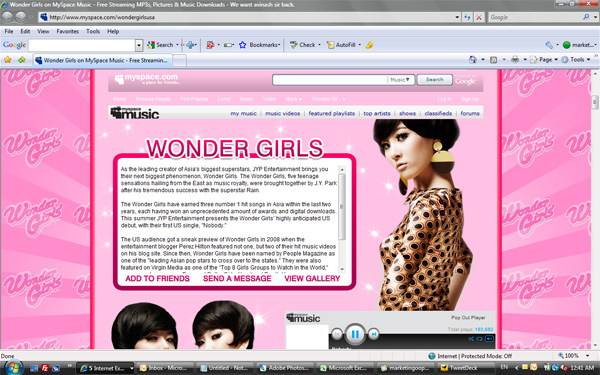This screenshot has height=375, width=600.
Task: Click the green status dot by the market account
Action: click(x=567, y=45)
